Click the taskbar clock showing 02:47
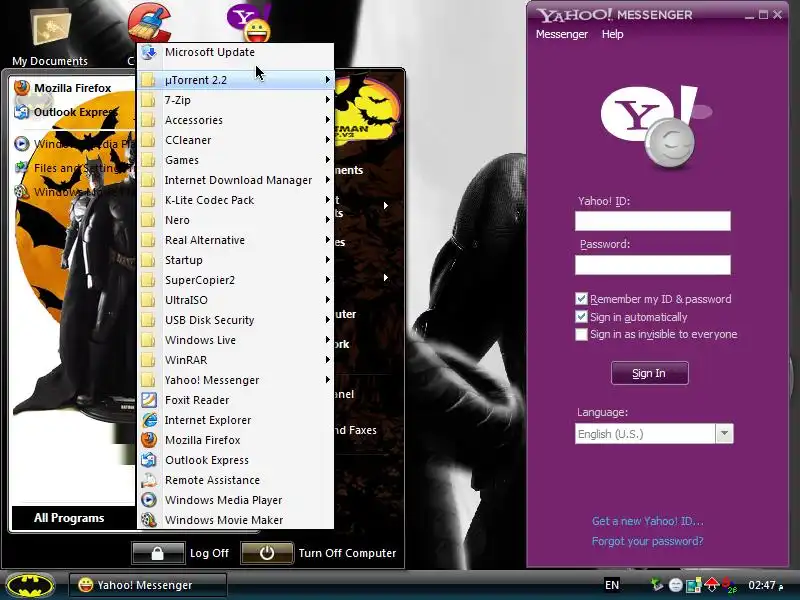800x600 pixels. (765, 585)
